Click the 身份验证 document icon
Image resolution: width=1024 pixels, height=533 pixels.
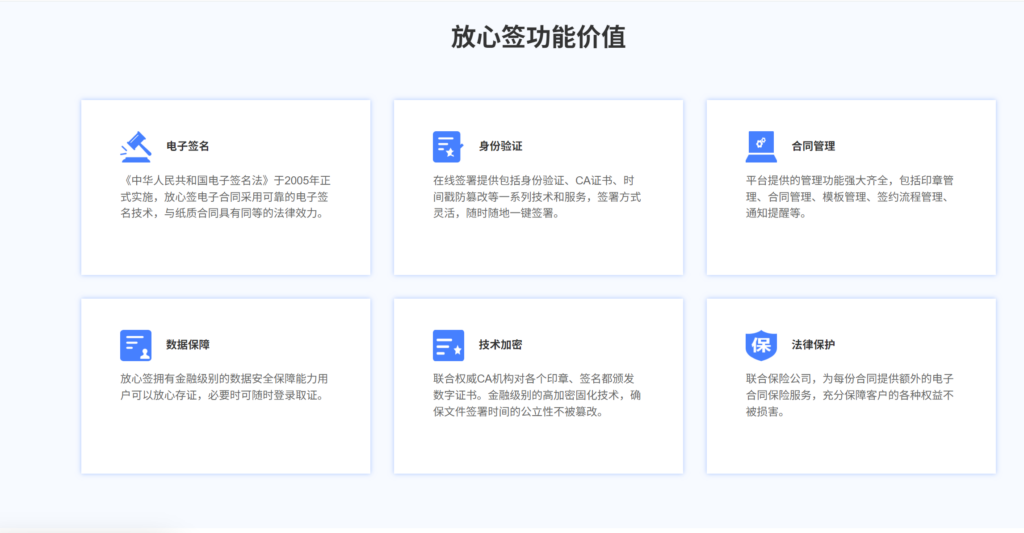(447, 146)
